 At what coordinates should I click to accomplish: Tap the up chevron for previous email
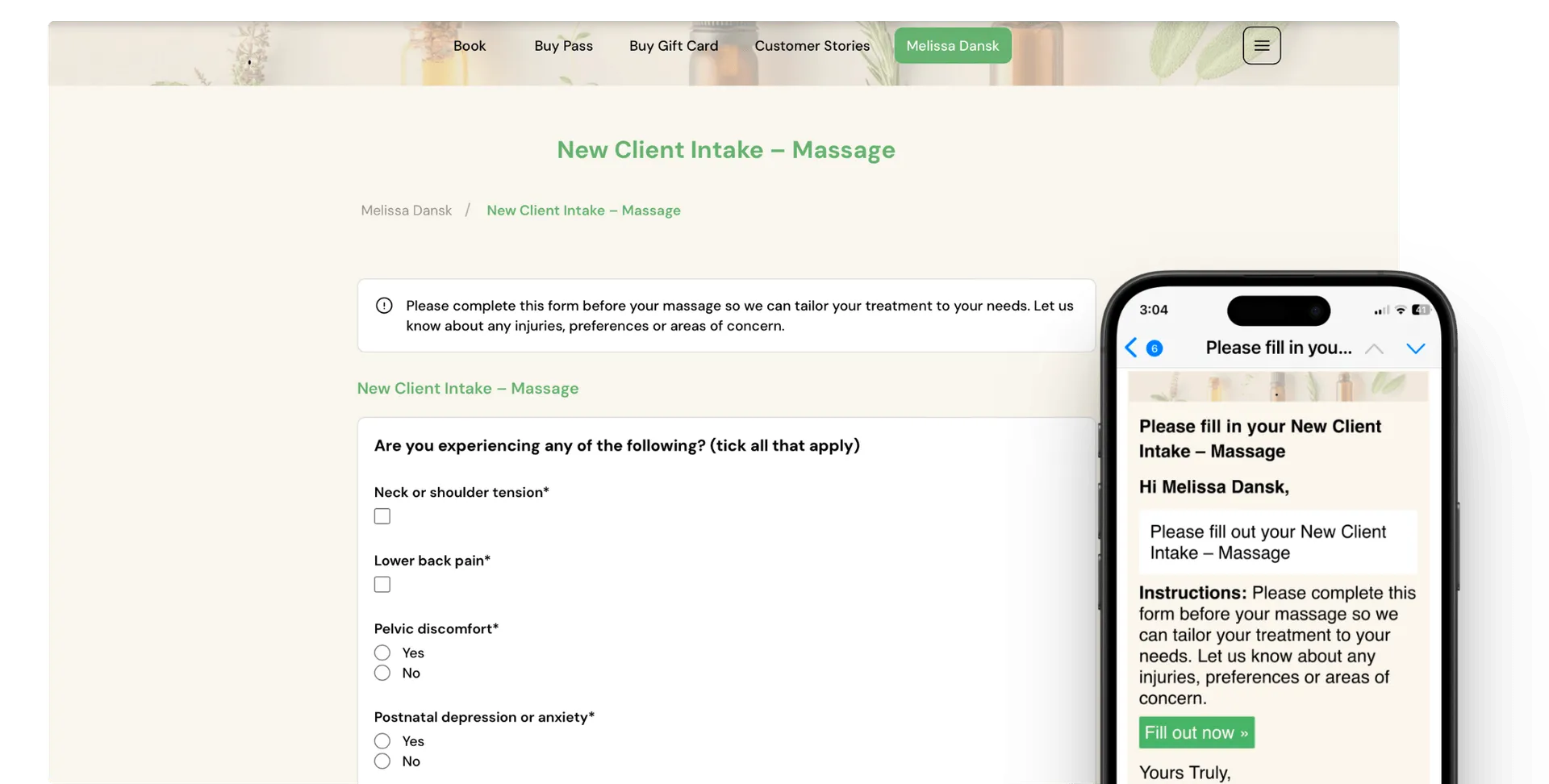click(x=1375, y=348)
